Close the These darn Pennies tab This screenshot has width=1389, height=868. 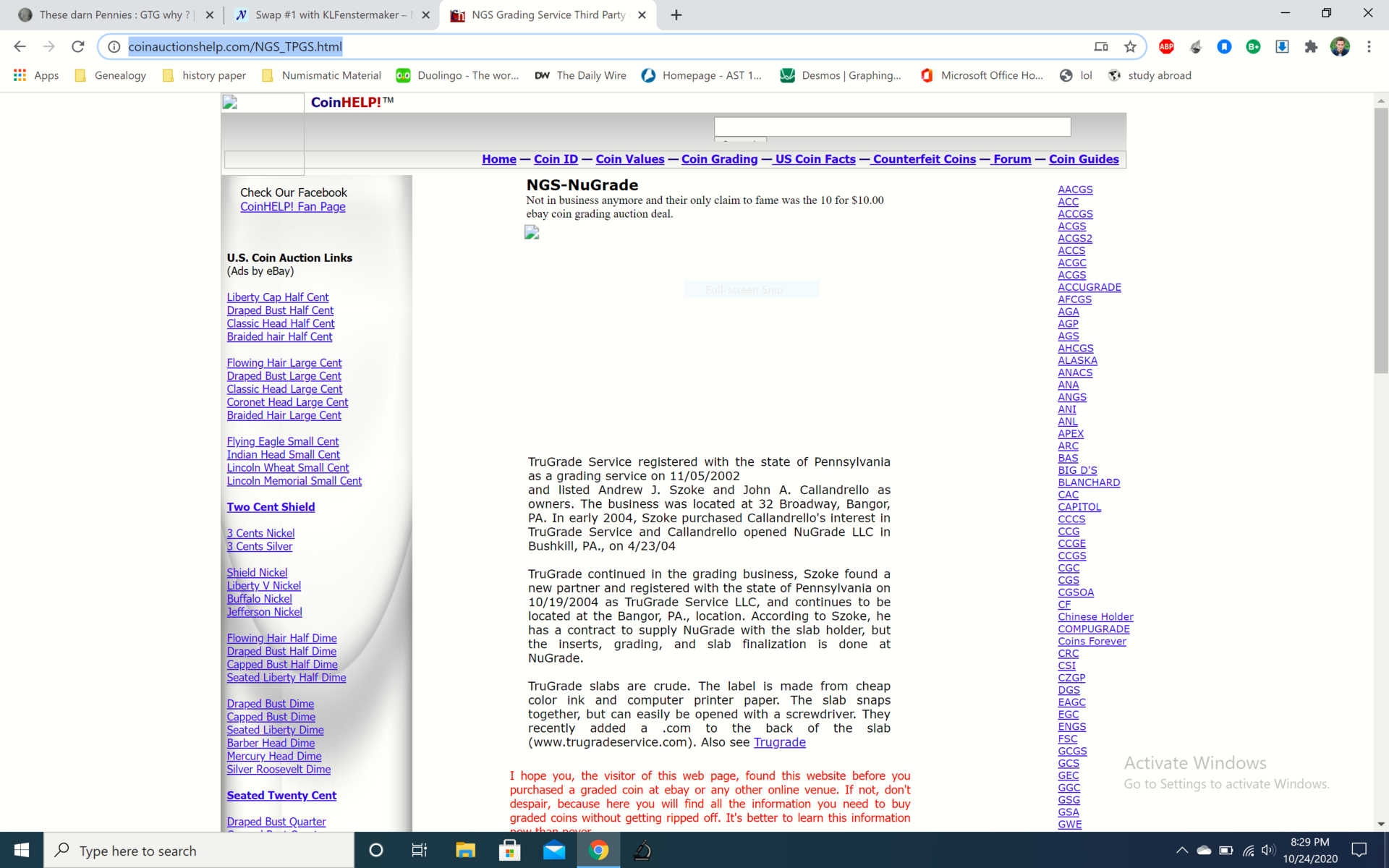pos(209,14)
